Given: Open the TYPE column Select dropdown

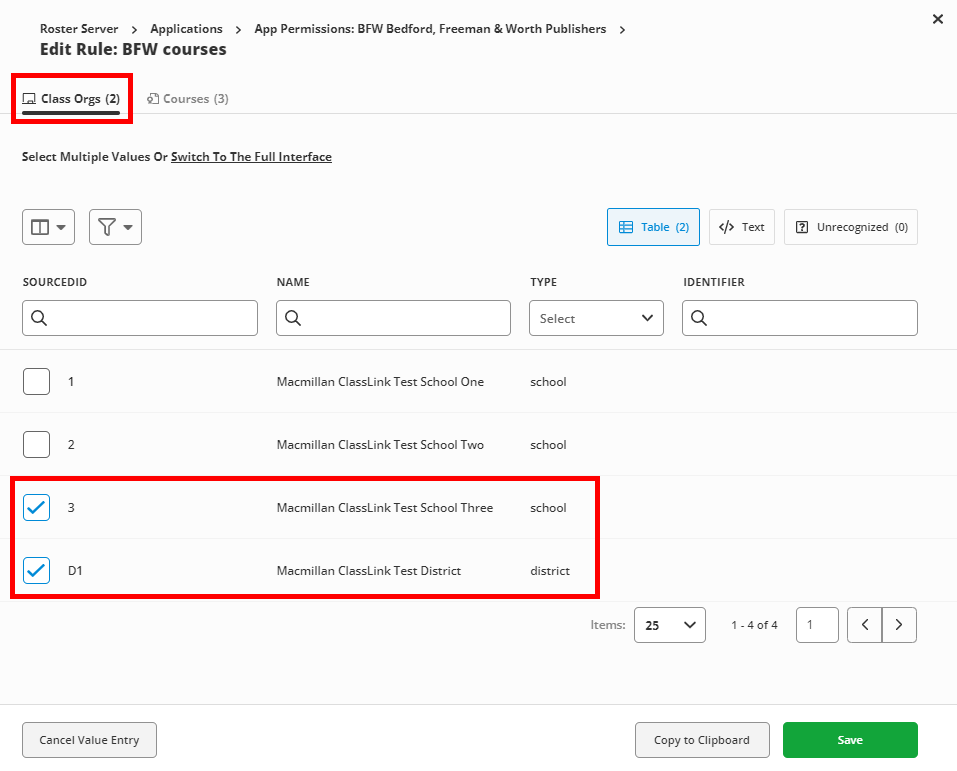Looking at the screenshot, I should point(596,317).
